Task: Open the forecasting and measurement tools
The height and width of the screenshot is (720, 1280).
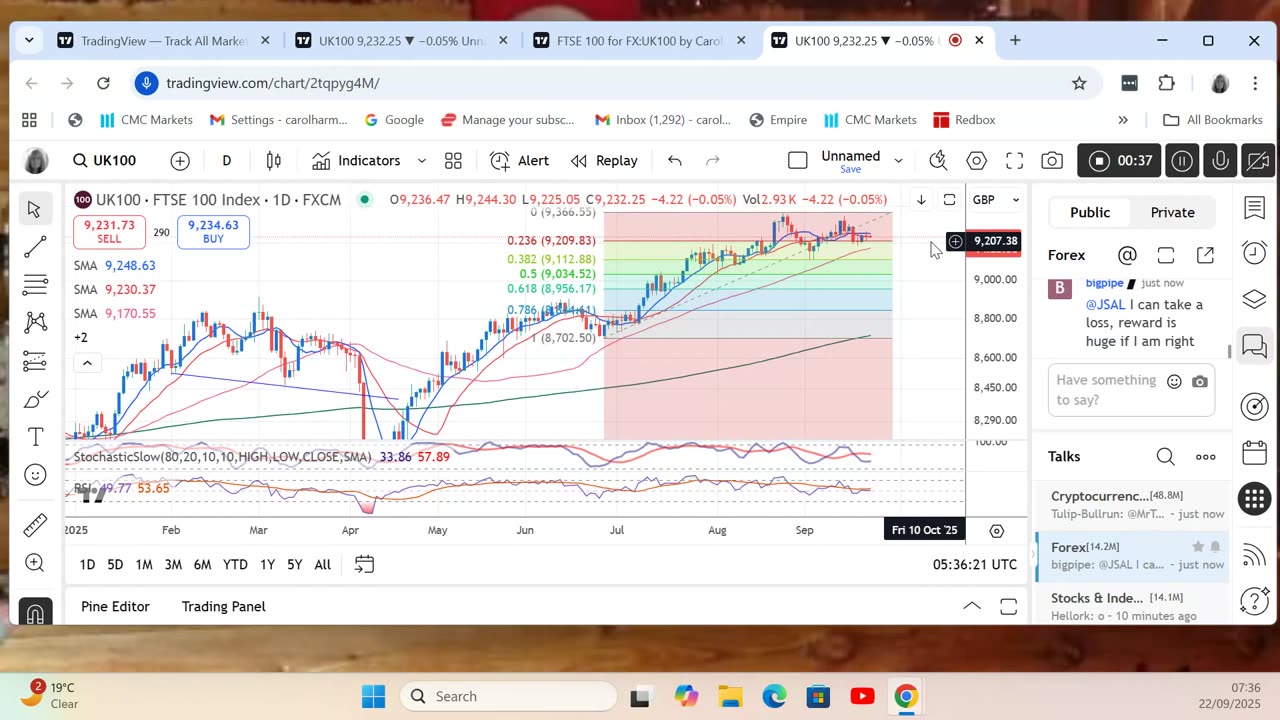Action: [x=35, y=361]
